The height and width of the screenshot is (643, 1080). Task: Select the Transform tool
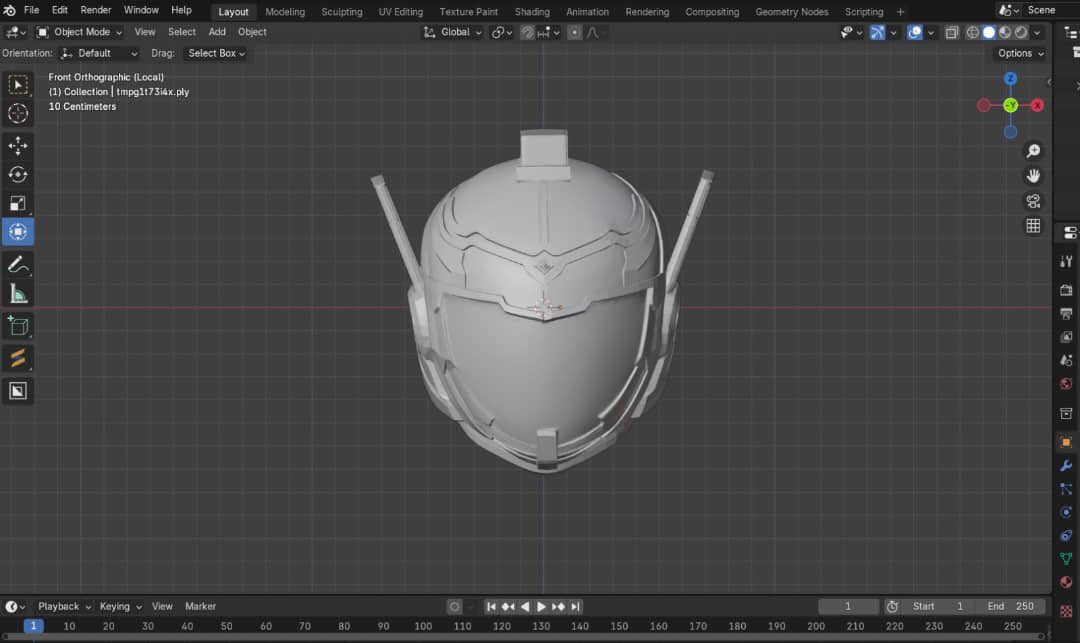pos(18,232)
